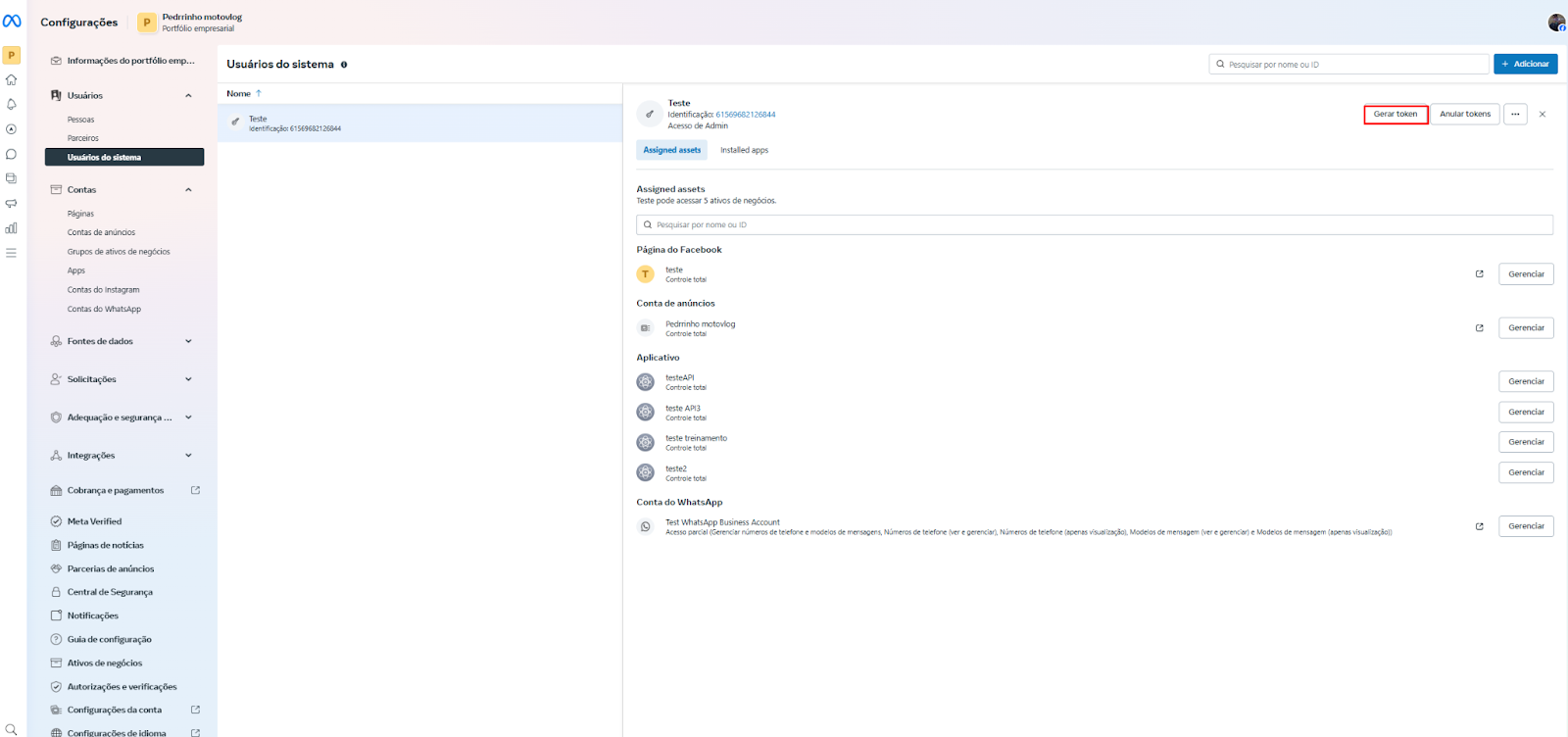The width and height of the screenshot is (1568, 737).
Task: Open WhatsApp account external link icon
Action: pos(1479,526)
